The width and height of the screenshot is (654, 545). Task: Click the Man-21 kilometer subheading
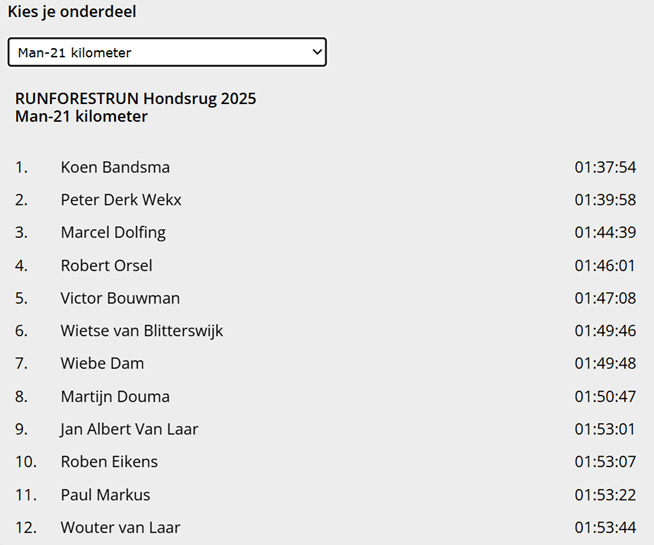[x=82, y=117]
